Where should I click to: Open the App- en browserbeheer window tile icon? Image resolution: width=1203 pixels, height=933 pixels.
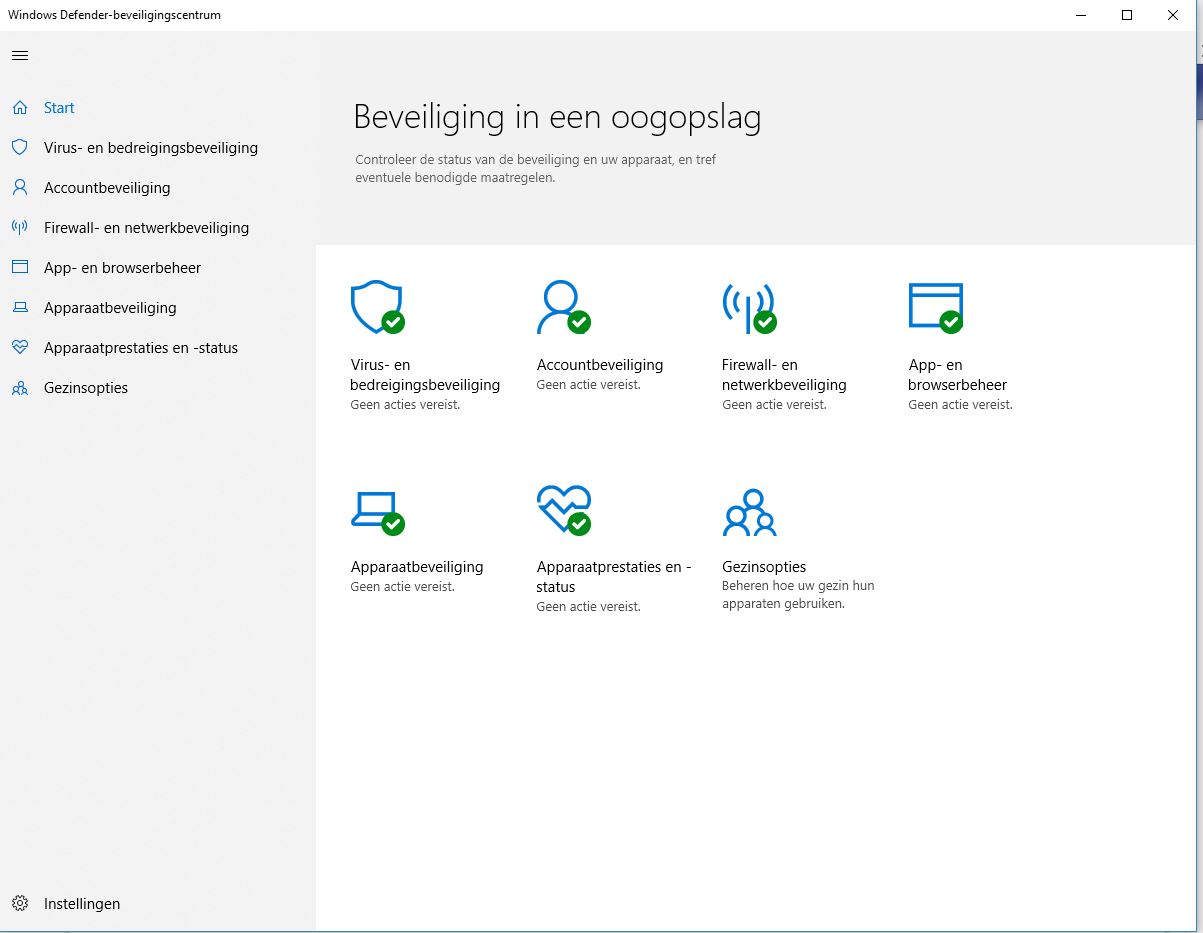(935, 307)
